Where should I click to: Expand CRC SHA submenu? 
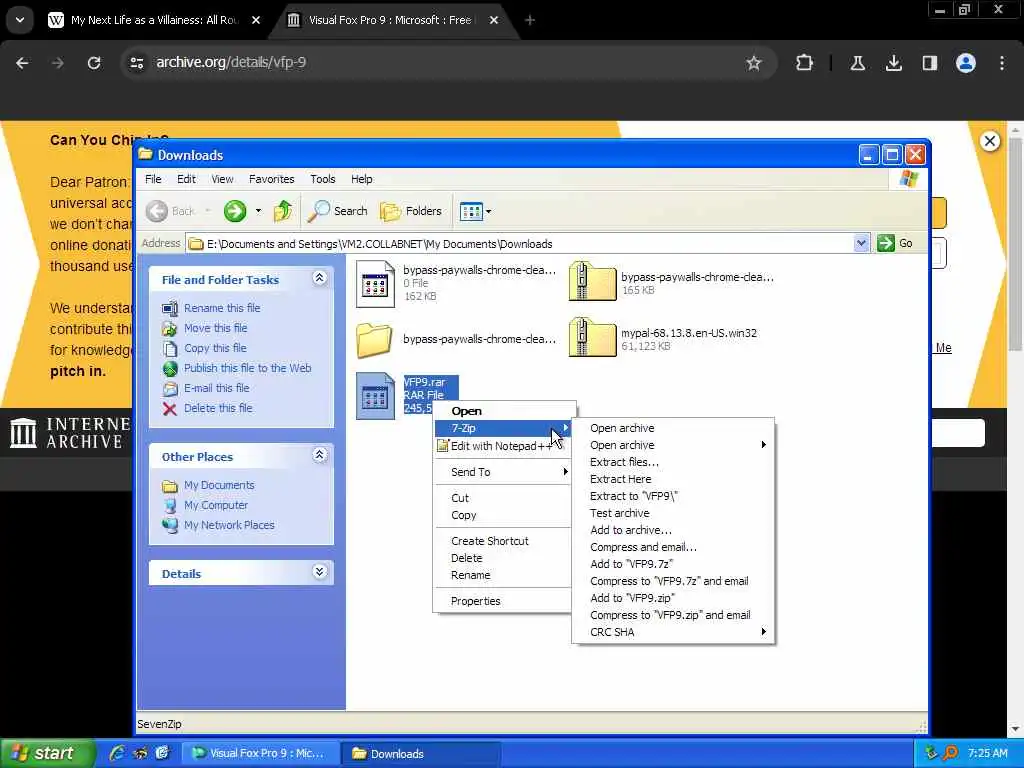(x=673, y=632)
